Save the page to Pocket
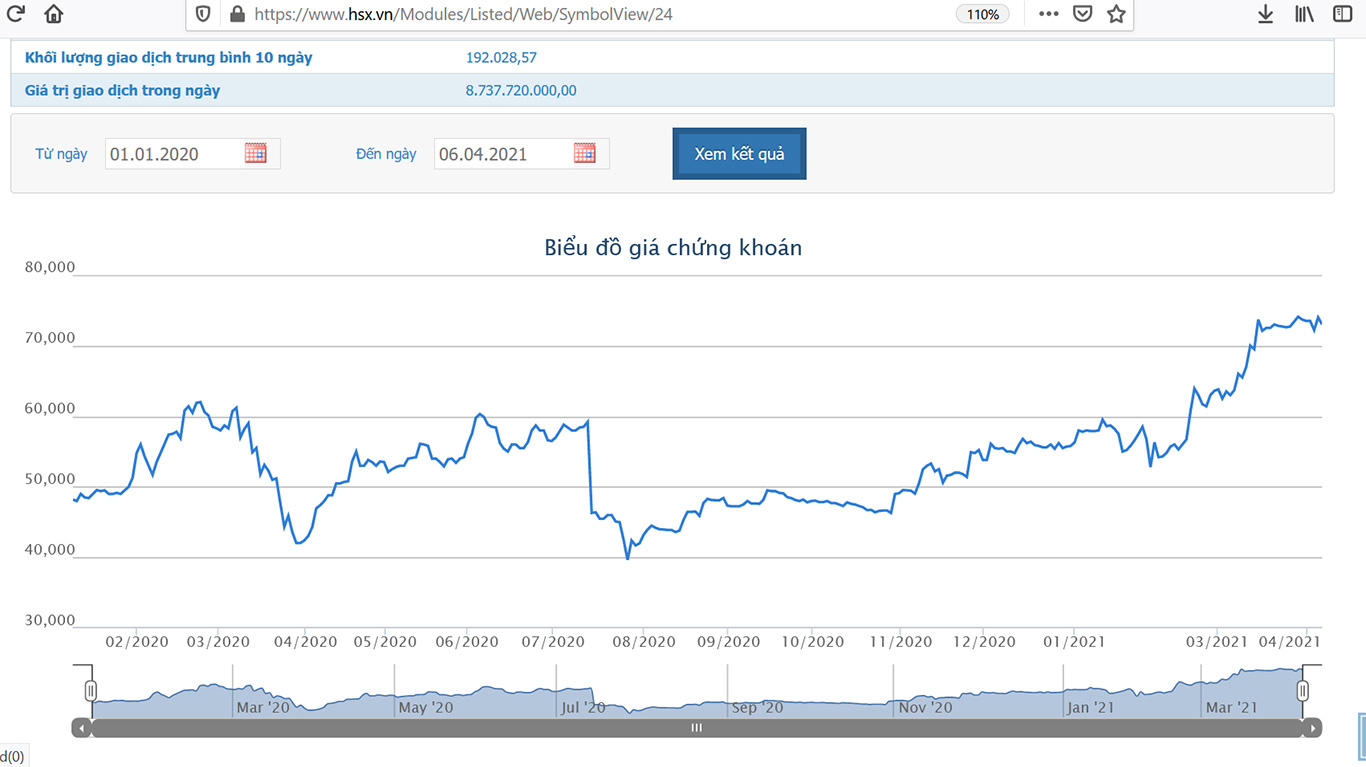 point(1082,14)
